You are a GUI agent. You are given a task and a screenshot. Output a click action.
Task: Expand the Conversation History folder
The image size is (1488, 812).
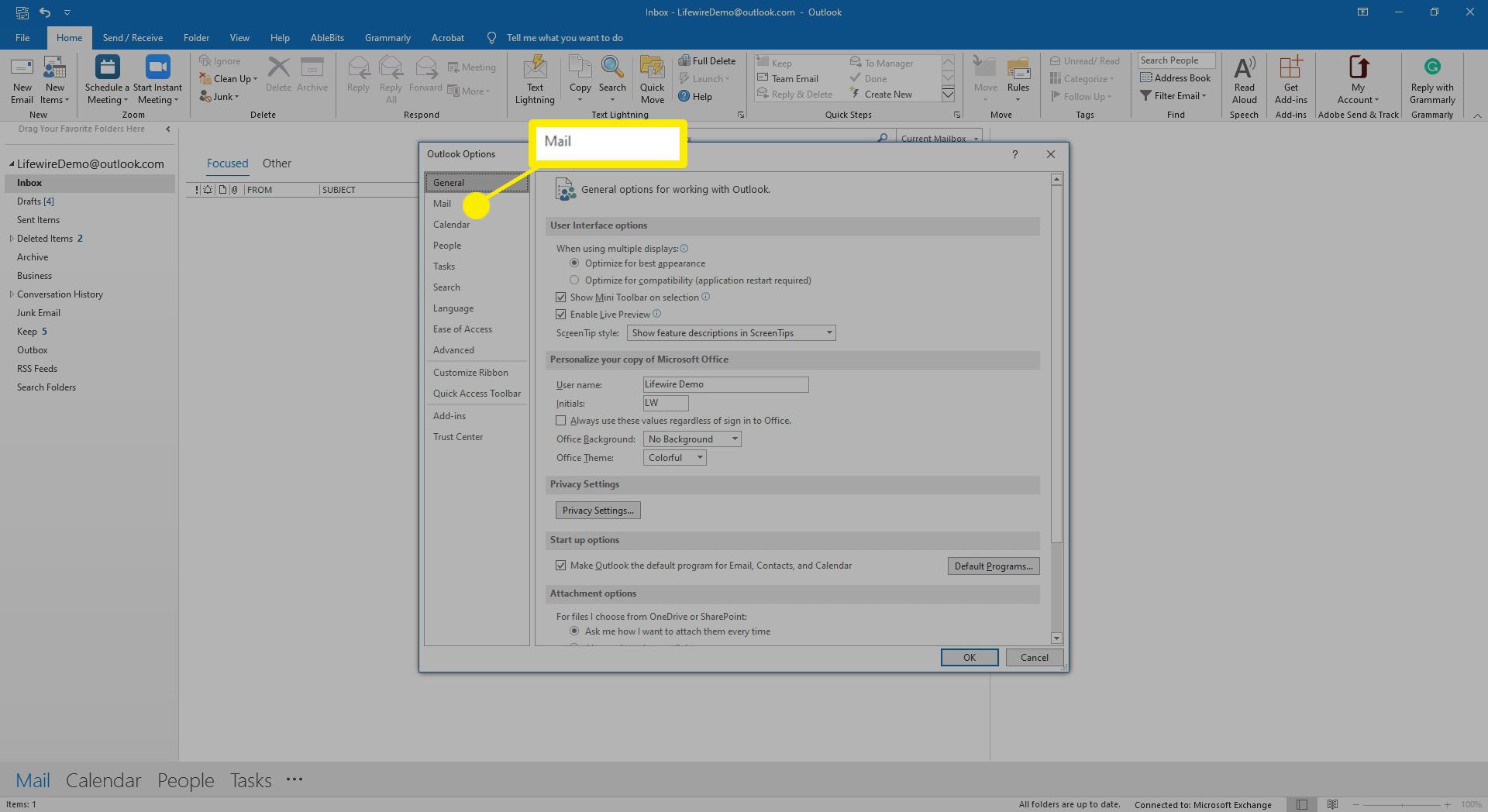(11, 294)
